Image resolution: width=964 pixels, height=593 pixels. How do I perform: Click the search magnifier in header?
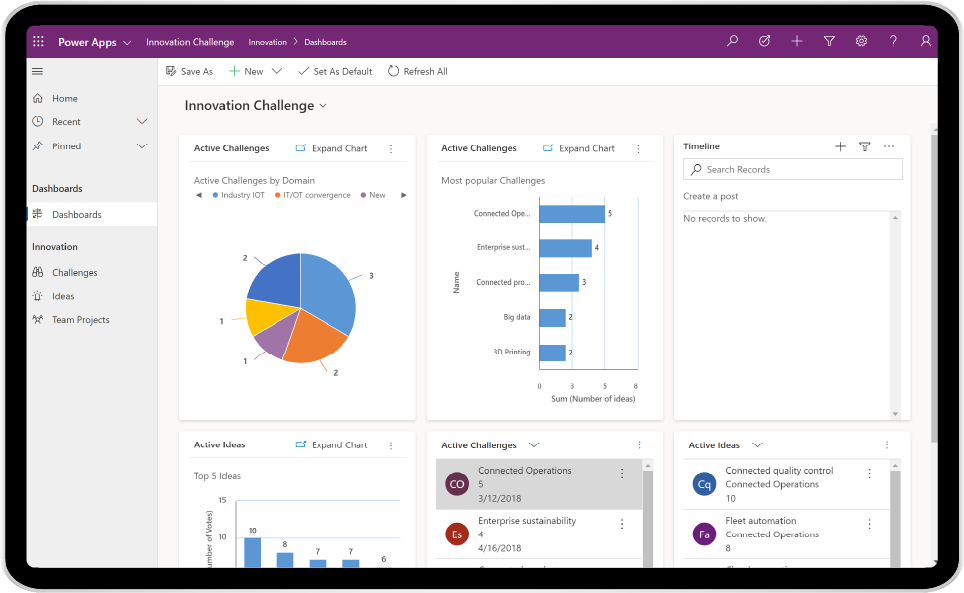click(x=732, y=42)
